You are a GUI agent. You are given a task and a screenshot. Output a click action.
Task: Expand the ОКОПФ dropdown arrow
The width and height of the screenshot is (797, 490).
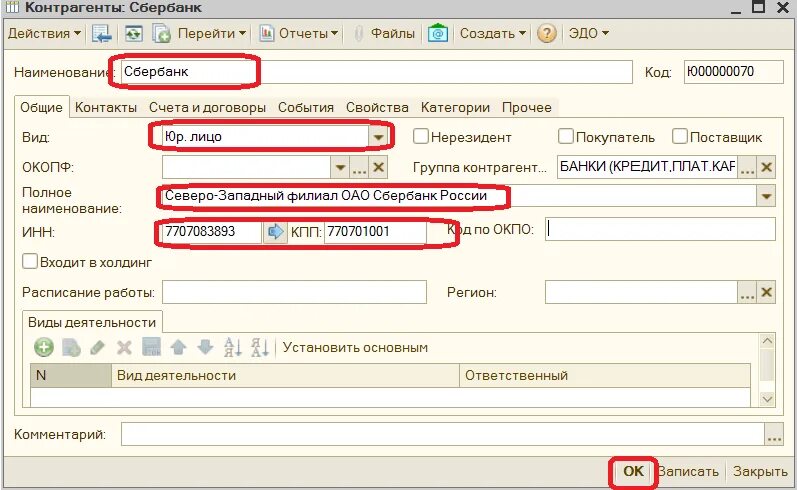340,167
